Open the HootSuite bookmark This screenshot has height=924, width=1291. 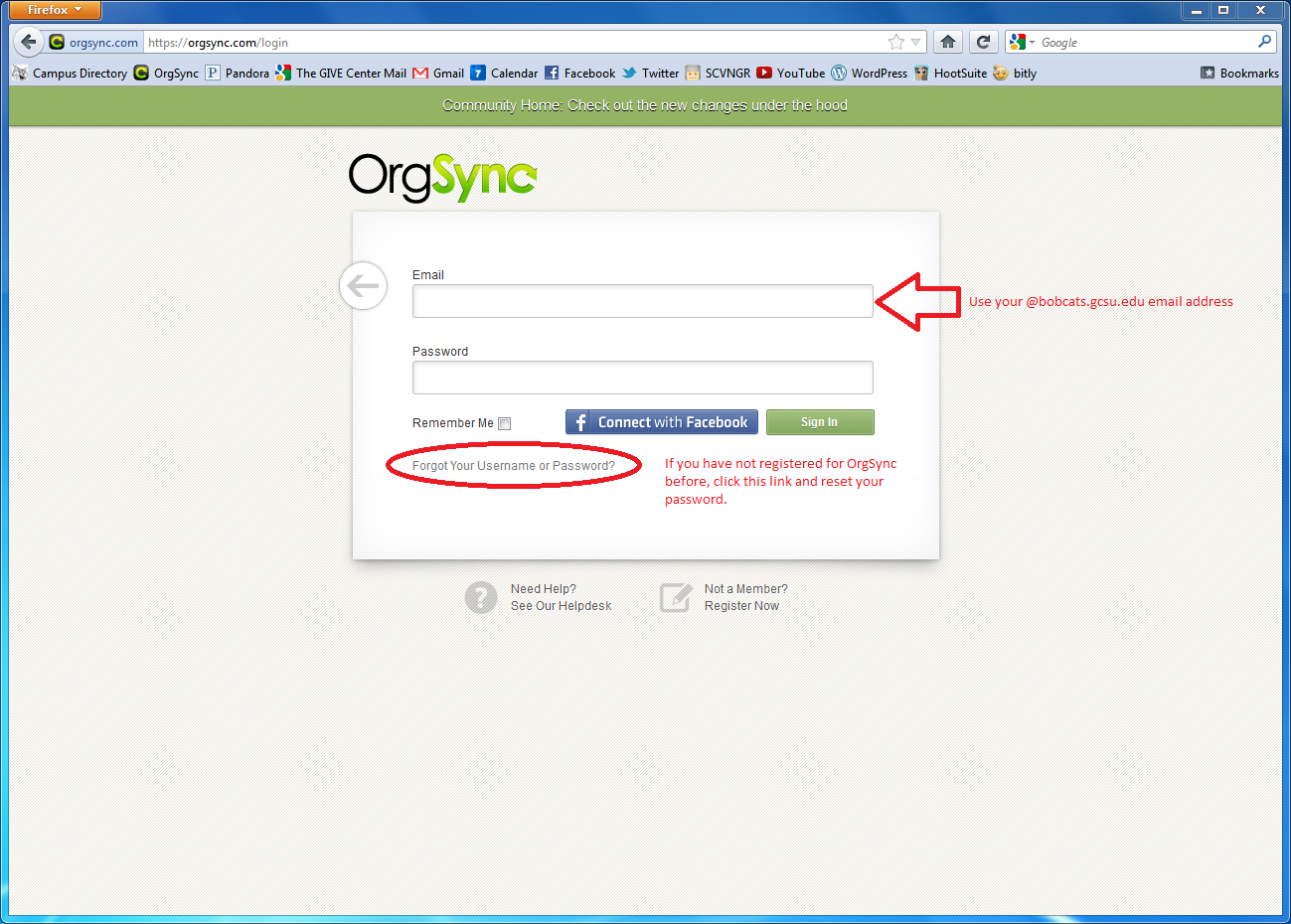coord(950,73)
